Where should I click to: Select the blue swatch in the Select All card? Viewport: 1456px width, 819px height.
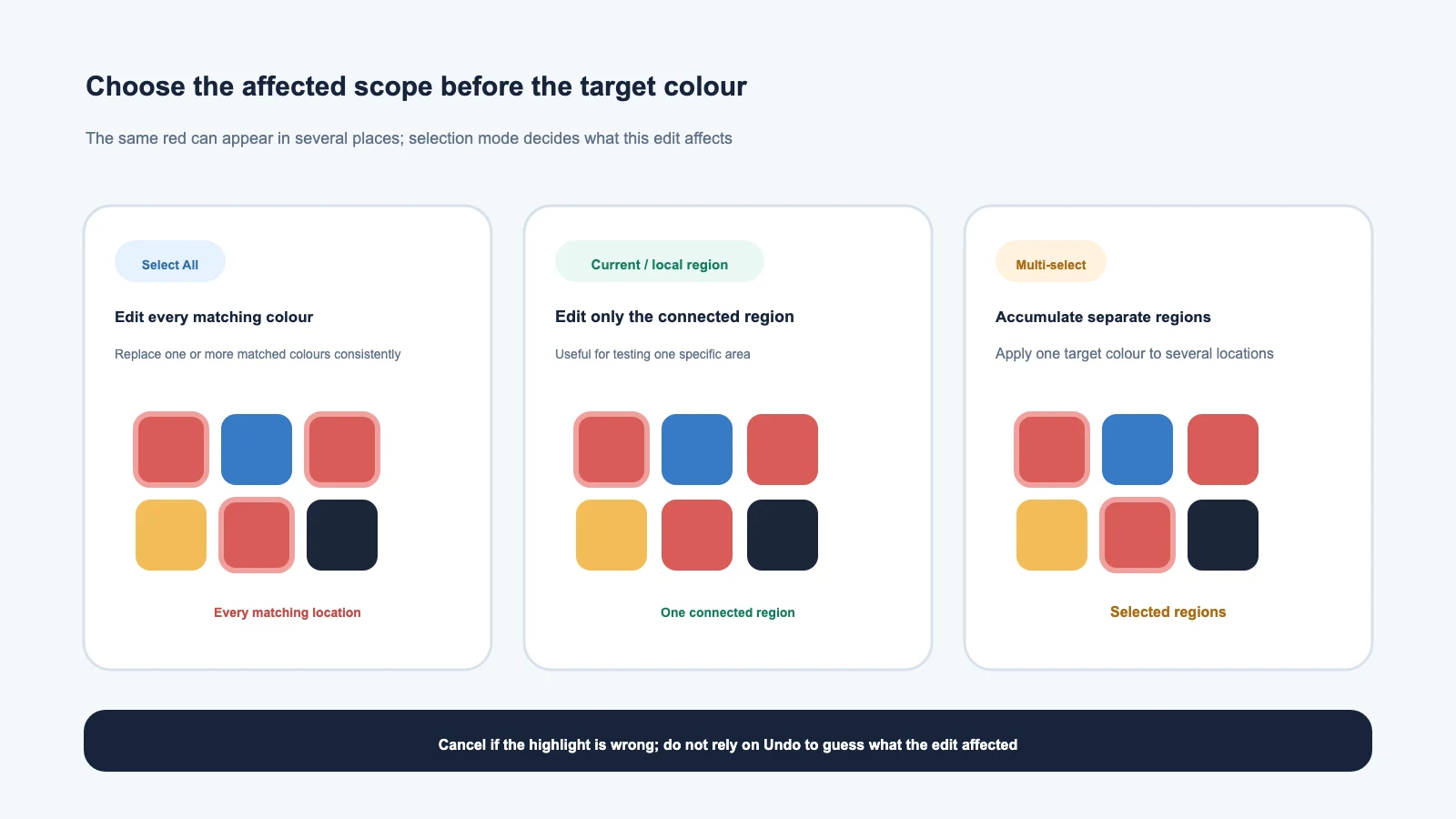(x=257, y=450)
